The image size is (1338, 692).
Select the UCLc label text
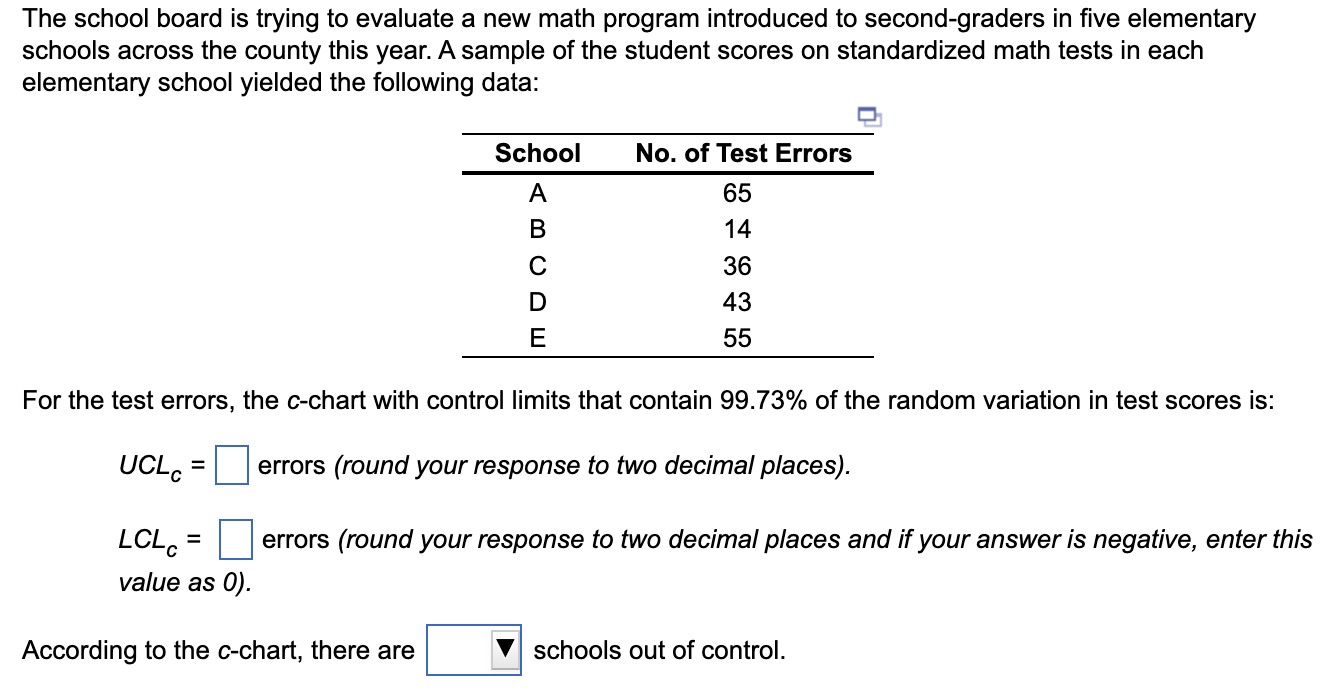(x=150, y=466)
